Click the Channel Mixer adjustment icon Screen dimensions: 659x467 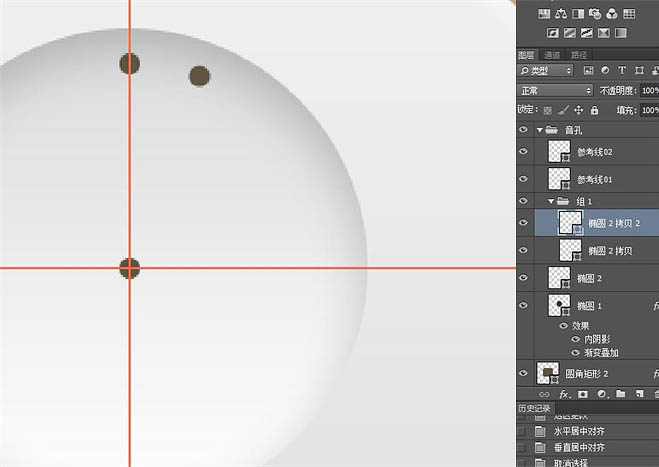tap(611, 14)
